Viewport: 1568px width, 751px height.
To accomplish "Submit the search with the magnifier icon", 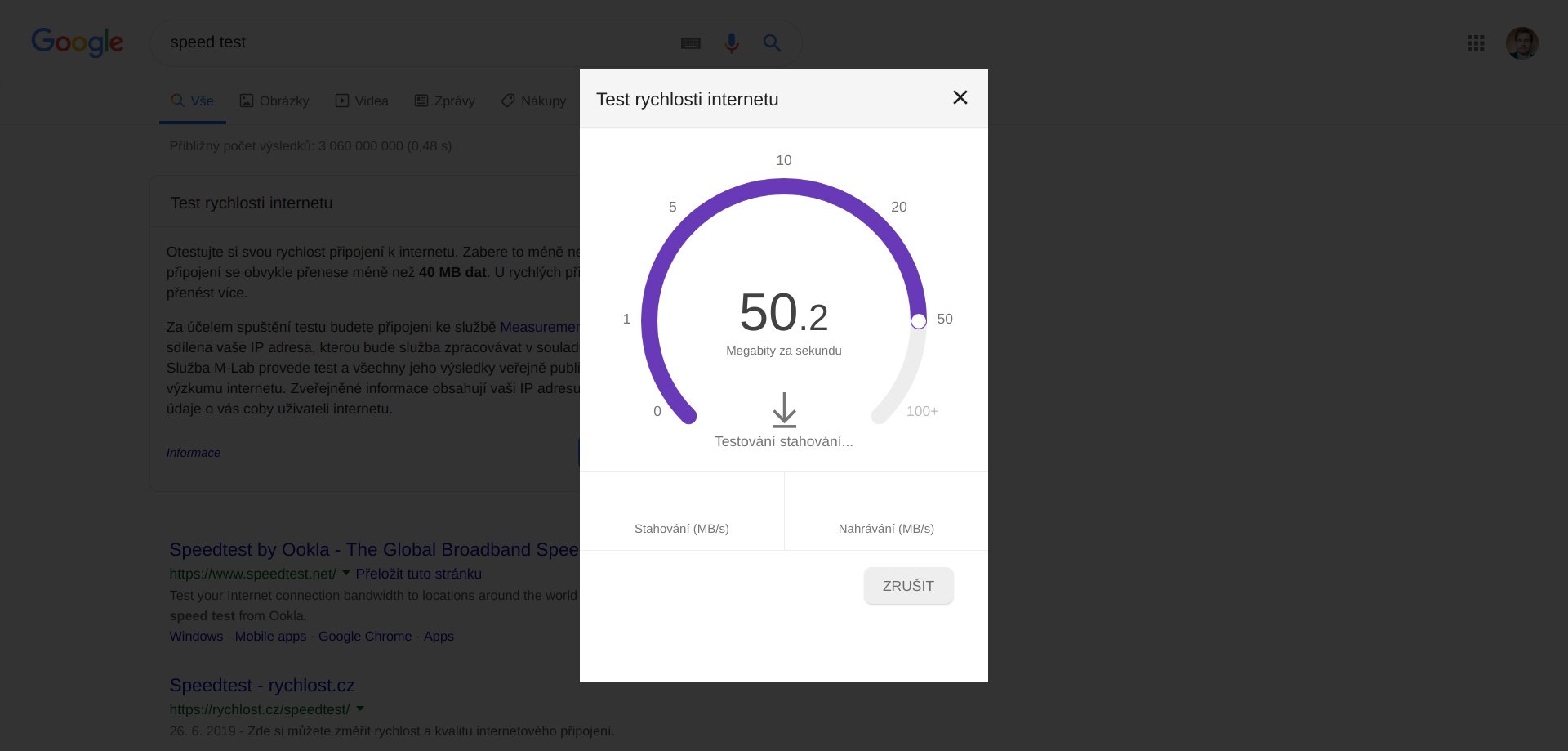I will tap(772, 43).
